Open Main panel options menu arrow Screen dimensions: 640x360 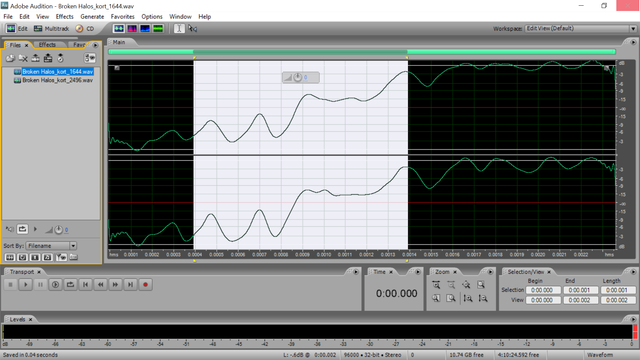tap(633, 42)
